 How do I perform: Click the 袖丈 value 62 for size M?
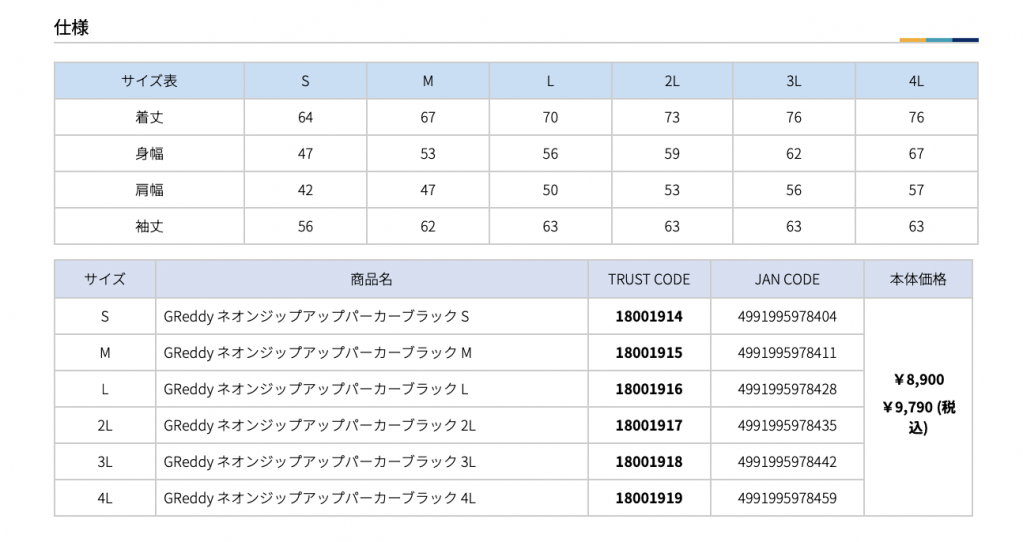point(428,226)
